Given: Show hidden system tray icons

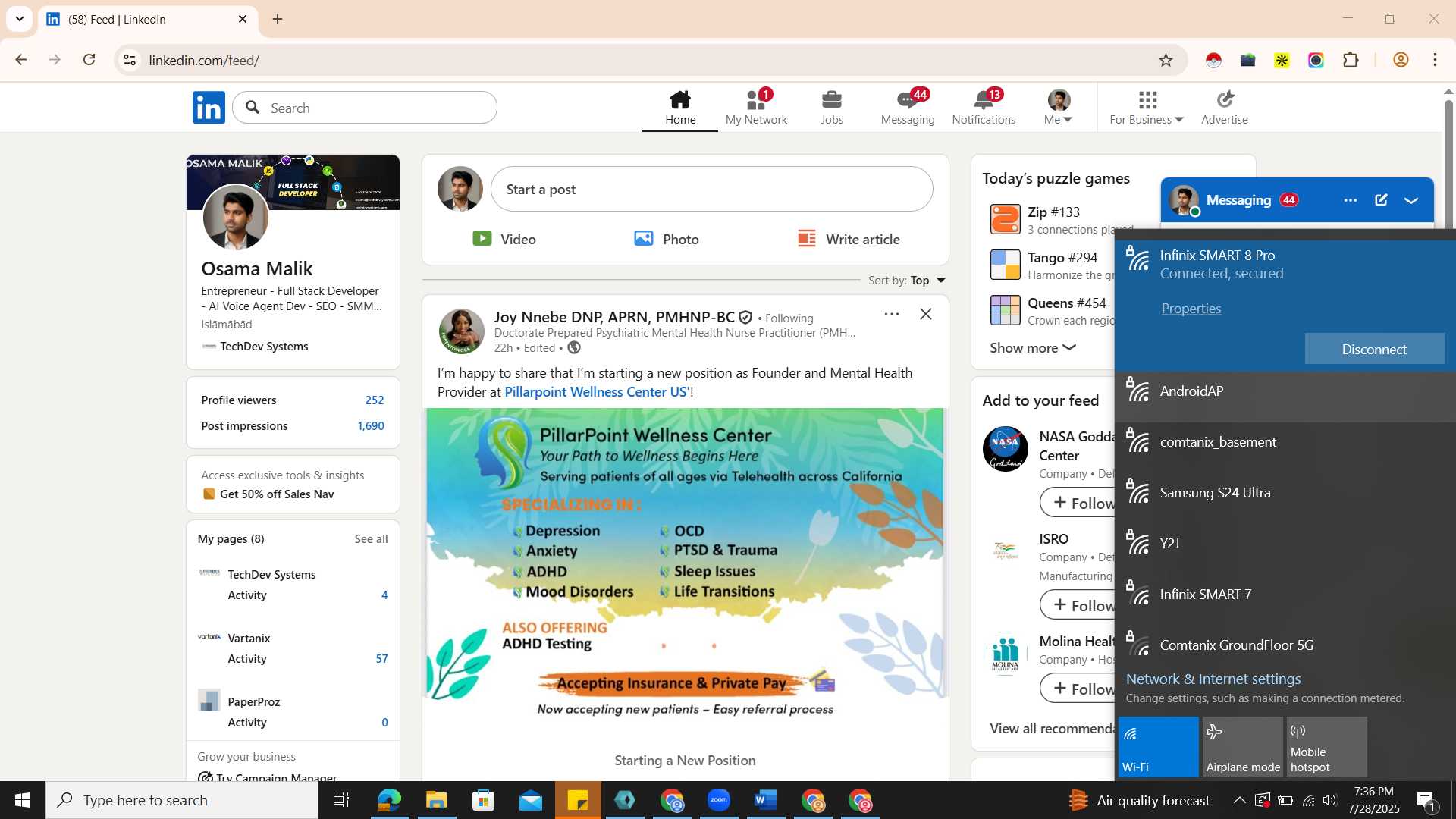Looking at the screenshot, I should (x=1238, y=800).
